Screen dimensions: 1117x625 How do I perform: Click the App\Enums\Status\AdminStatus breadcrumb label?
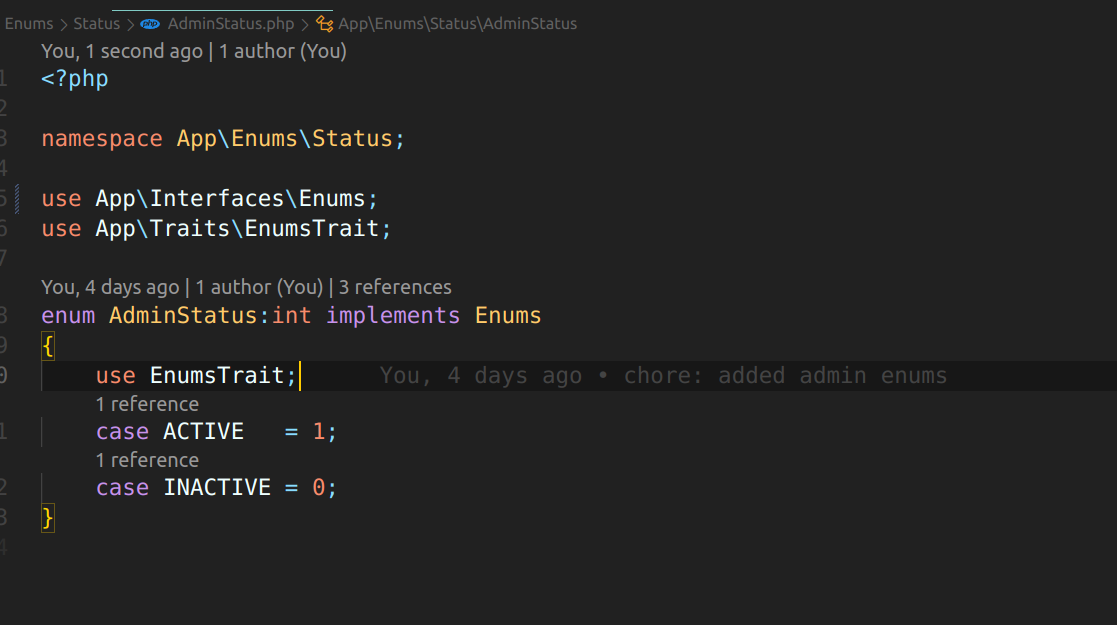pos(457,23)
